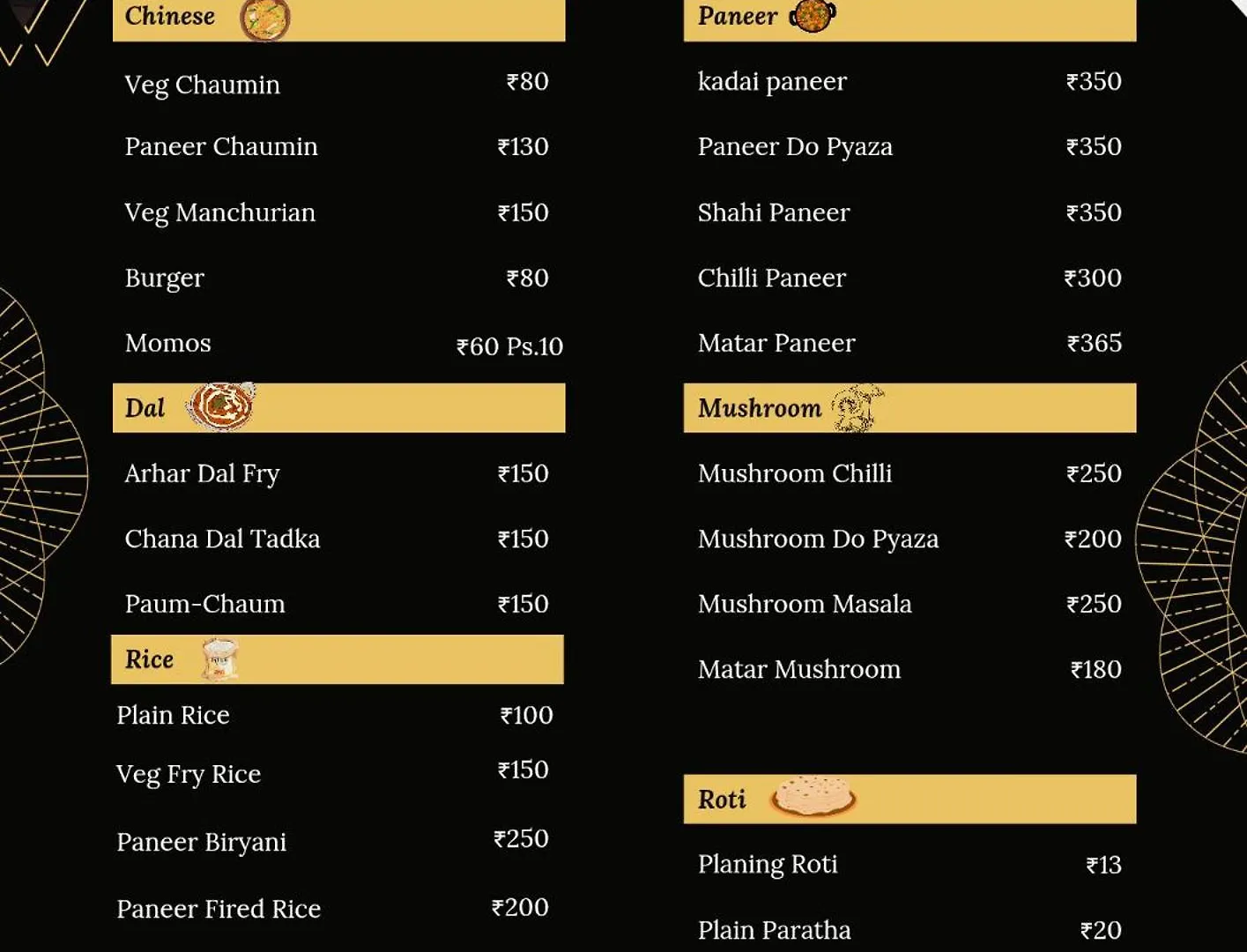The height and width of the screenshot is (952, 1247).
Task: Click the Chinese noodle bowl icon
Action: [264, 19]
